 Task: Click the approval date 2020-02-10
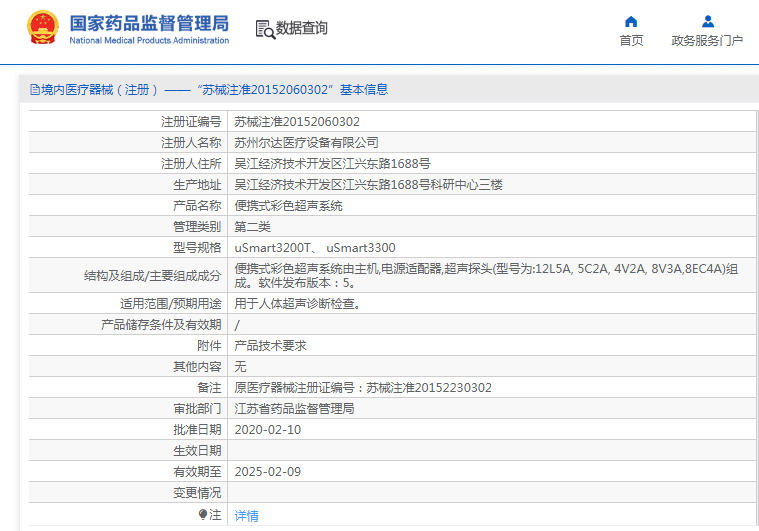(266, 430)
